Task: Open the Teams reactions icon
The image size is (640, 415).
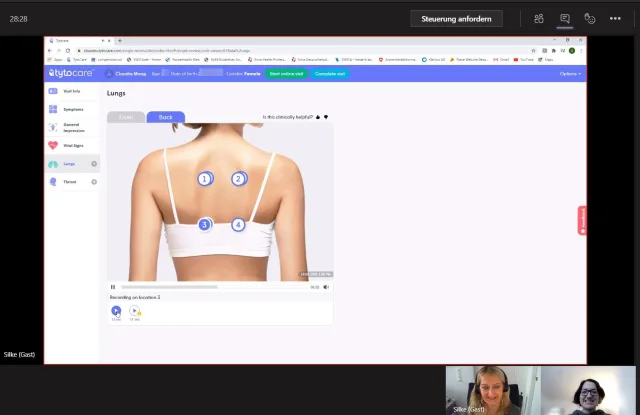Action: [x=590, y=18]
